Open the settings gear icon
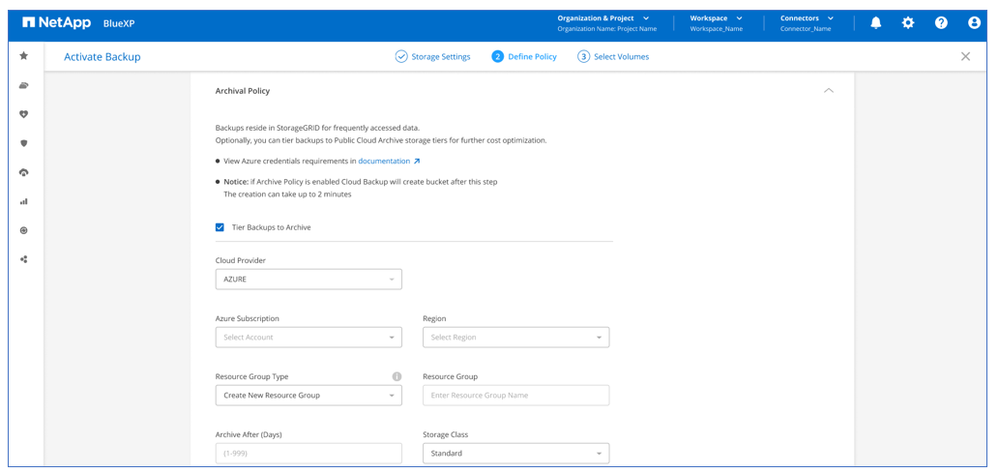This screenshot has width=999, height=475. 908,23
